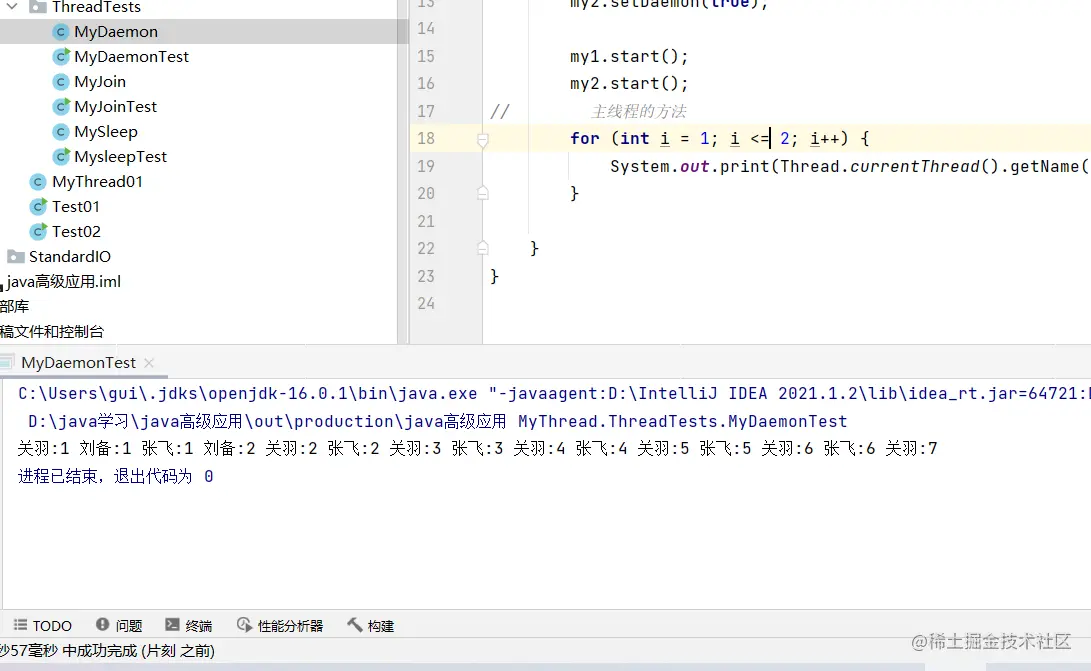1091x671 pixels.
Task: Open the ThreadTests folder icon
Action: [x=38, y=7]
